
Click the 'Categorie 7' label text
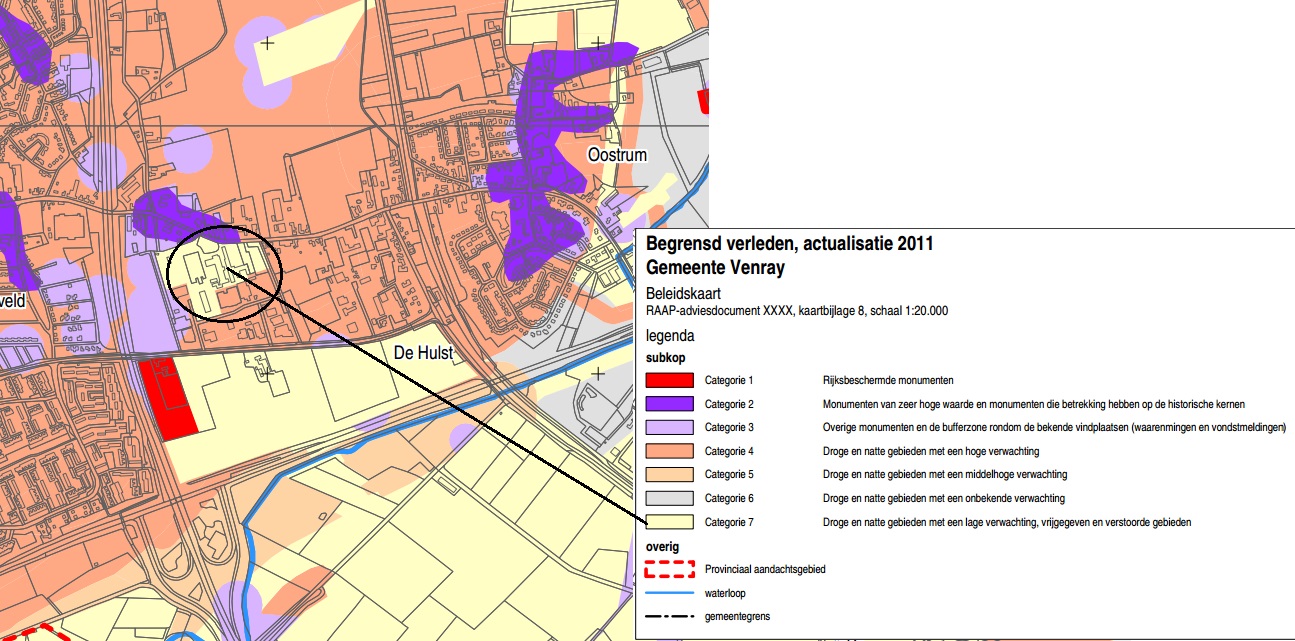(729, 522)
